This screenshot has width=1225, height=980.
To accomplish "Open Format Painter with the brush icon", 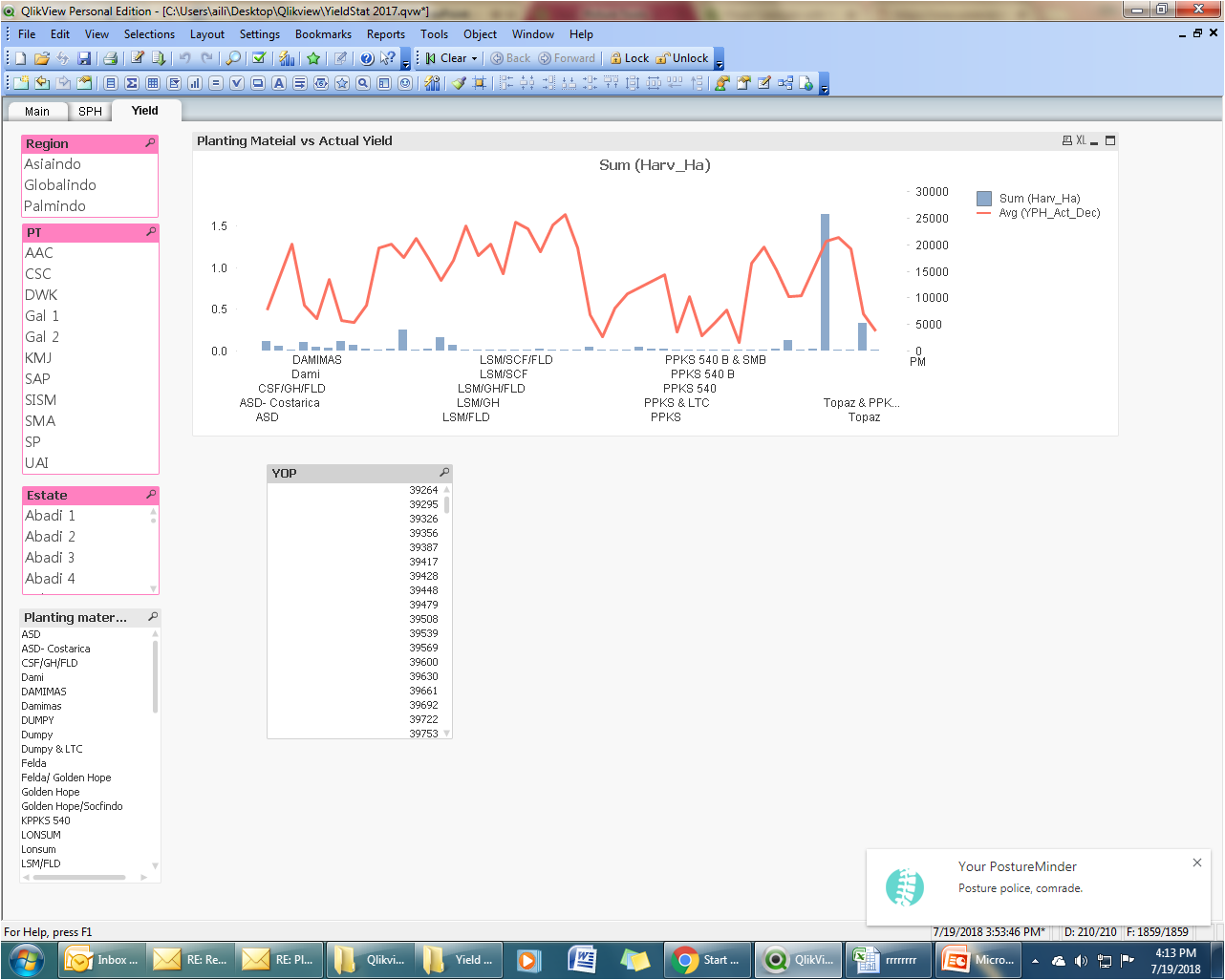I will tap(460, 83).
